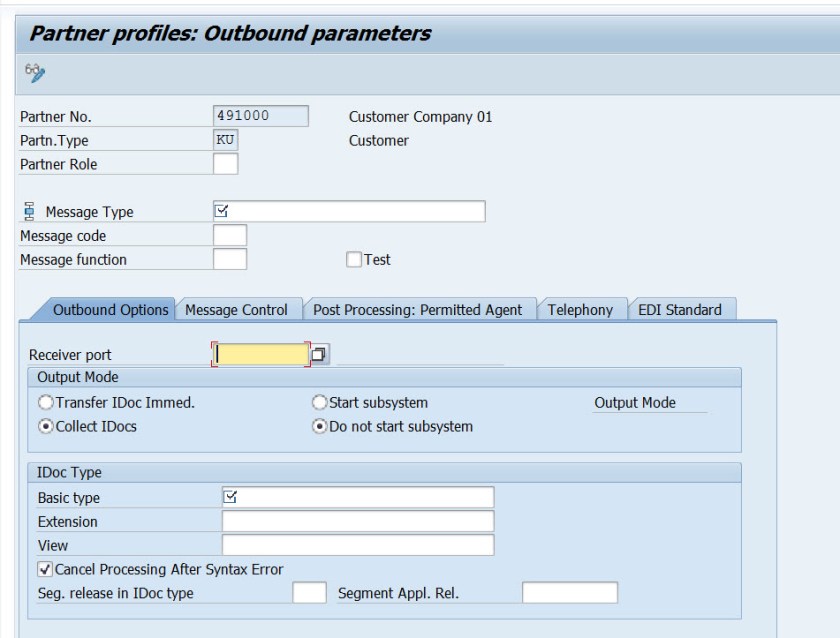Image resolution: width=840 pixels, height=638 pixels.
Task: Focus the Extension text field
Action: (x=358, y=522)
